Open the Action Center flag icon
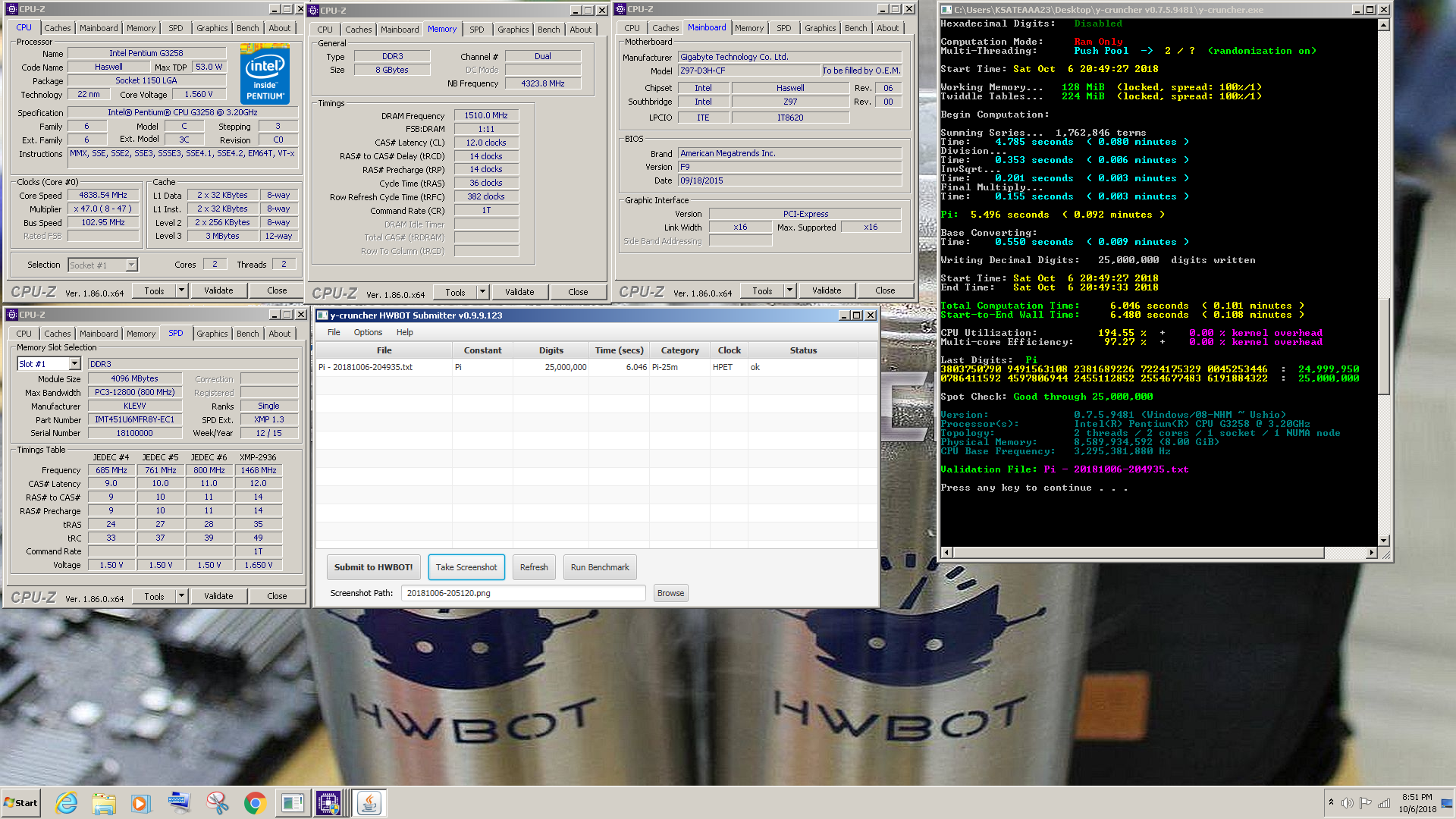1456x819 pixels. click(1365, 803)
